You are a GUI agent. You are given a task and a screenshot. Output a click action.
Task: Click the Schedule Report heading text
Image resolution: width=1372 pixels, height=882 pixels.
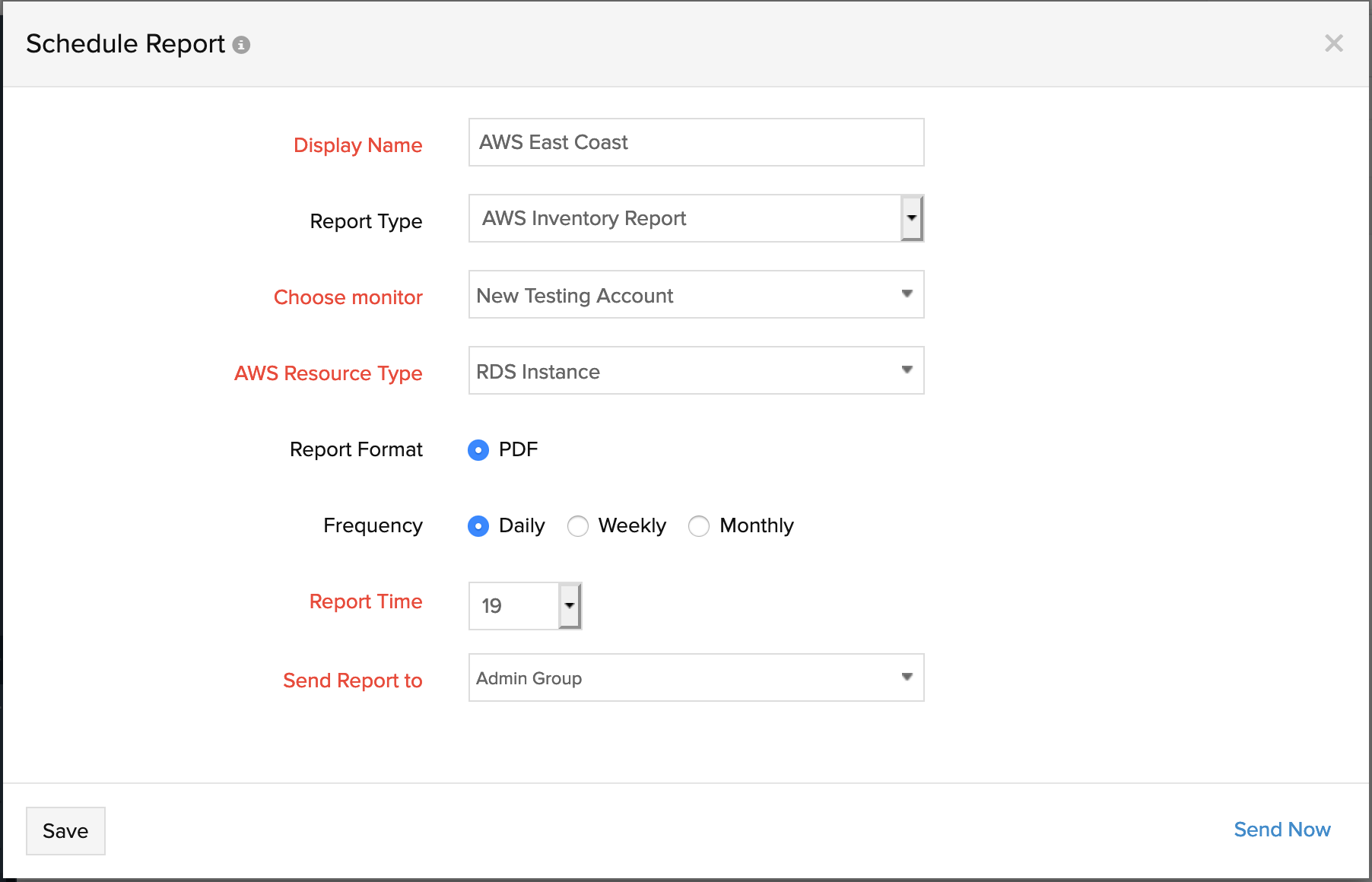click(125, 44)
